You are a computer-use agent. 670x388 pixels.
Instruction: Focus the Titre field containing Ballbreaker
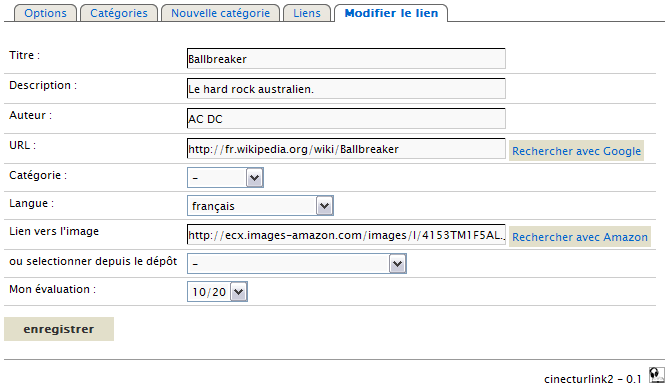pos(346,59)
